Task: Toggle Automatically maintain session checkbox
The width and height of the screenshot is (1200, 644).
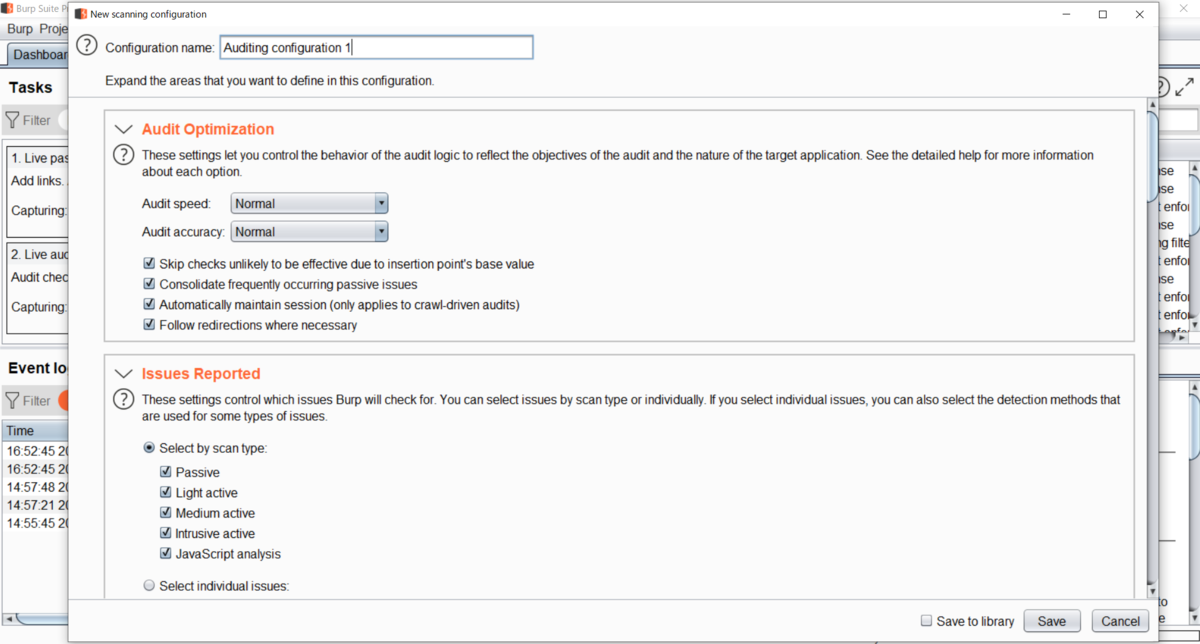Action: pyautogui.click(x=150, y=304)
